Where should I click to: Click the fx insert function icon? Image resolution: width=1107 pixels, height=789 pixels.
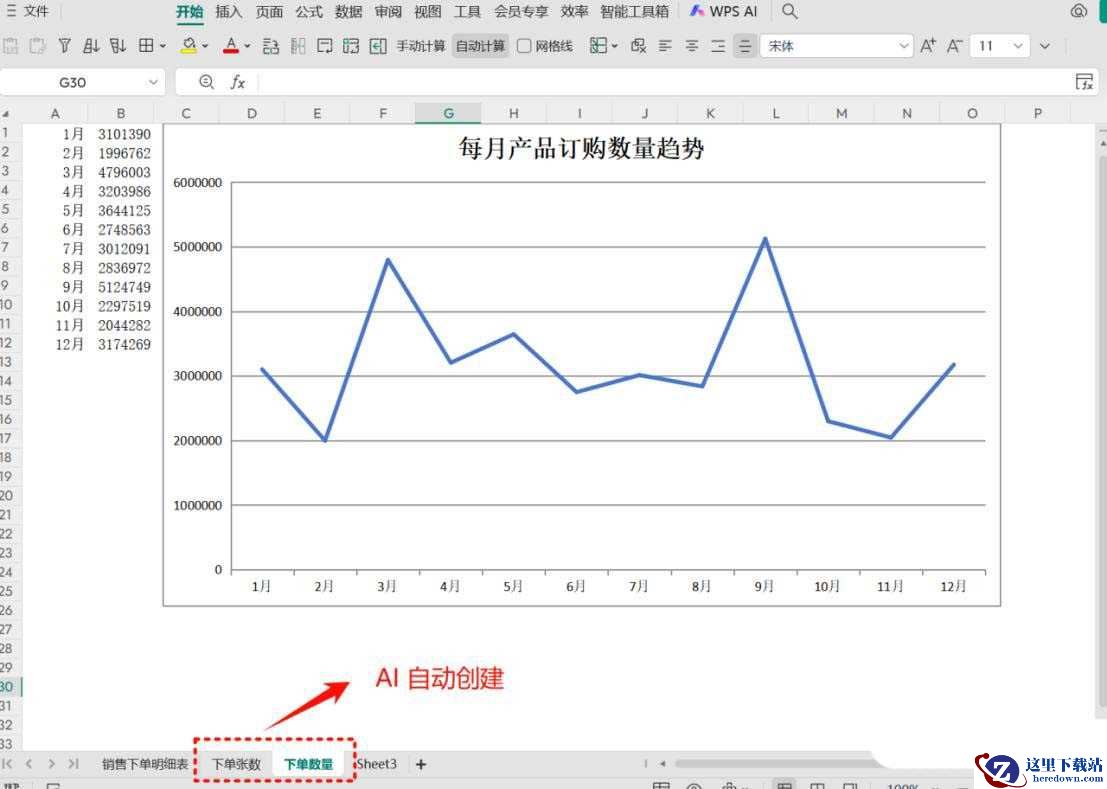tap(238, 83)
